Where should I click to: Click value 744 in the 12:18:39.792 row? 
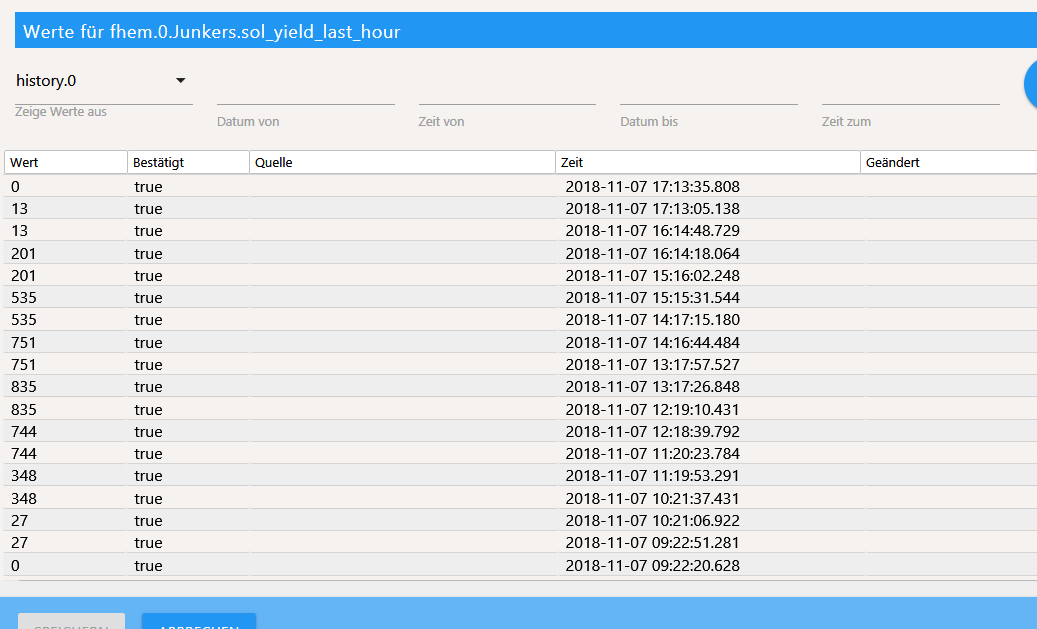pyautogui.click(x=24, y=432)
